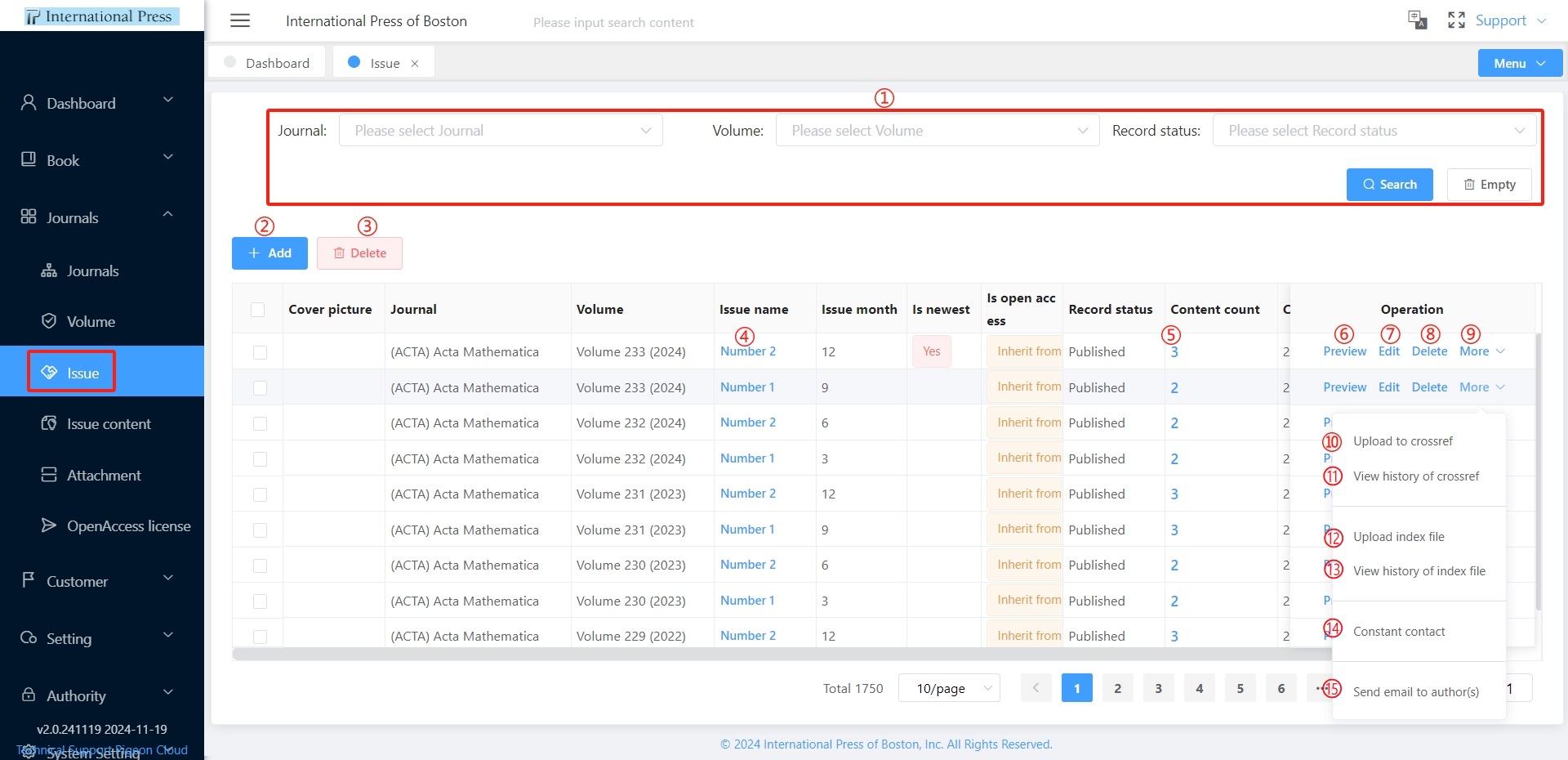Screen dimensions: 1568x760
Task: Select Upload to crossref menu item
Action: (1402, 441)
